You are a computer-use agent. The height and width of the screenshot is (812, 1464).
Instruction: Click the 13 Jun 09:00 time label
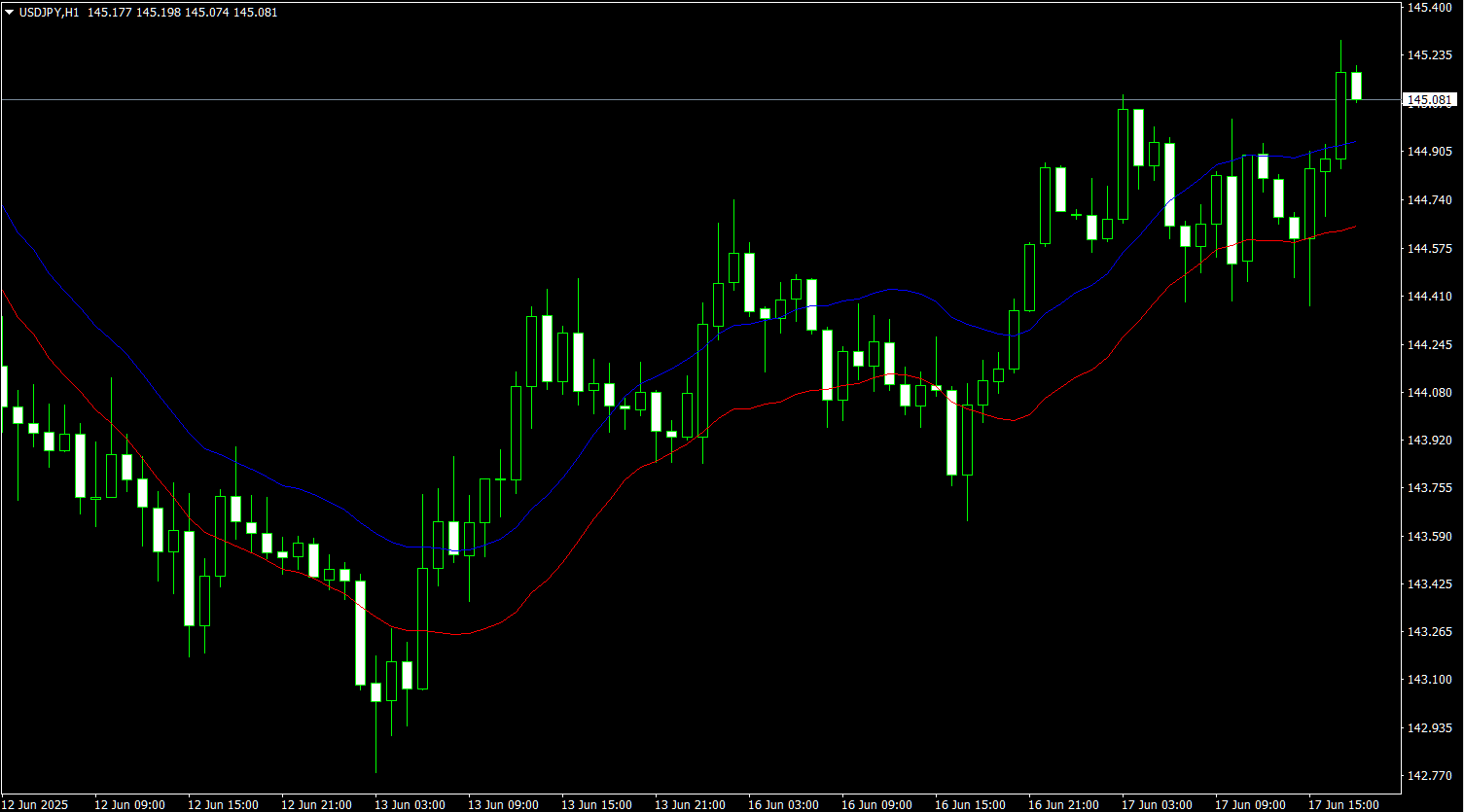click(504, 804)
